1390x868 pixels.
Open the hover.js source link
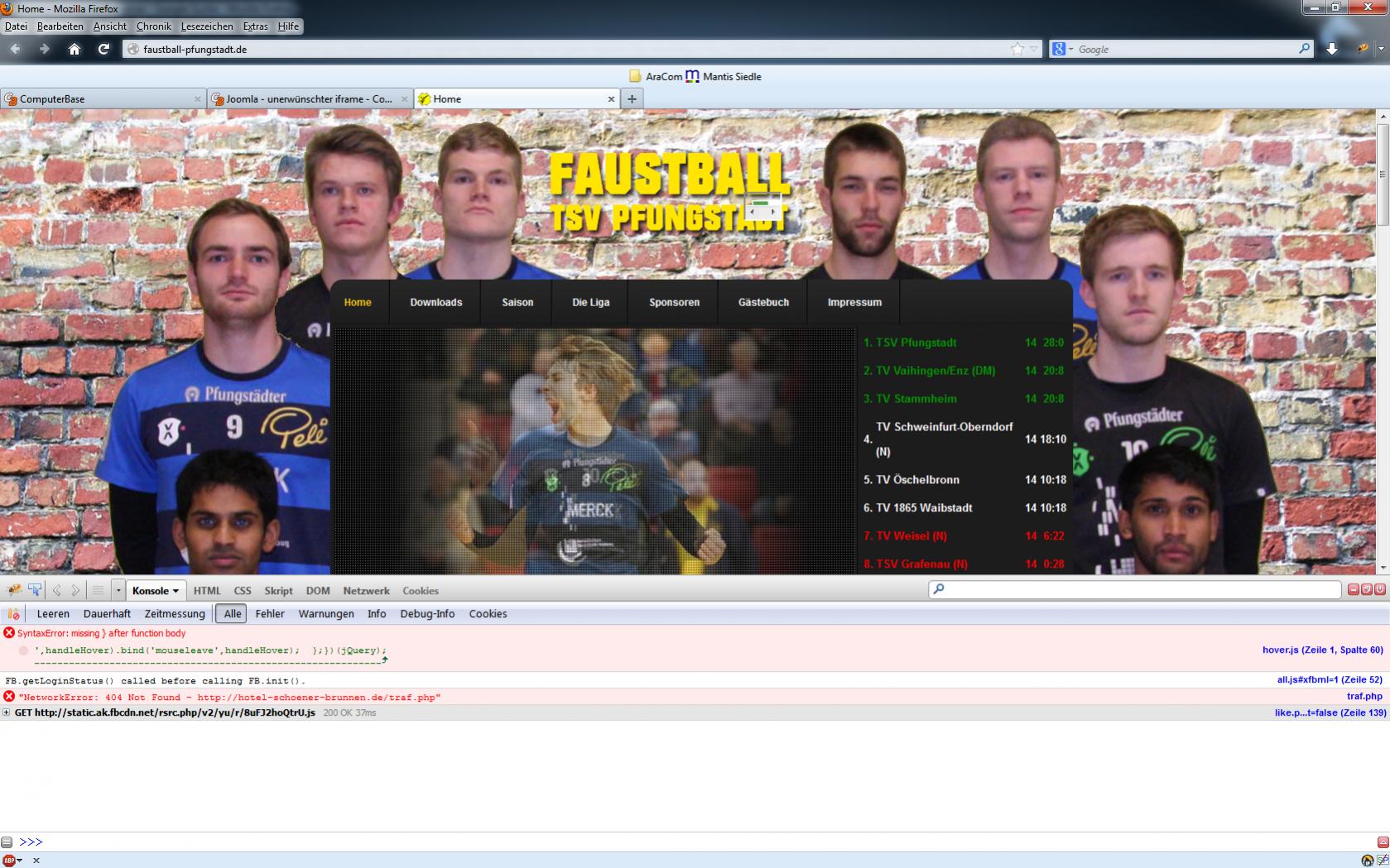[1322, 650]
